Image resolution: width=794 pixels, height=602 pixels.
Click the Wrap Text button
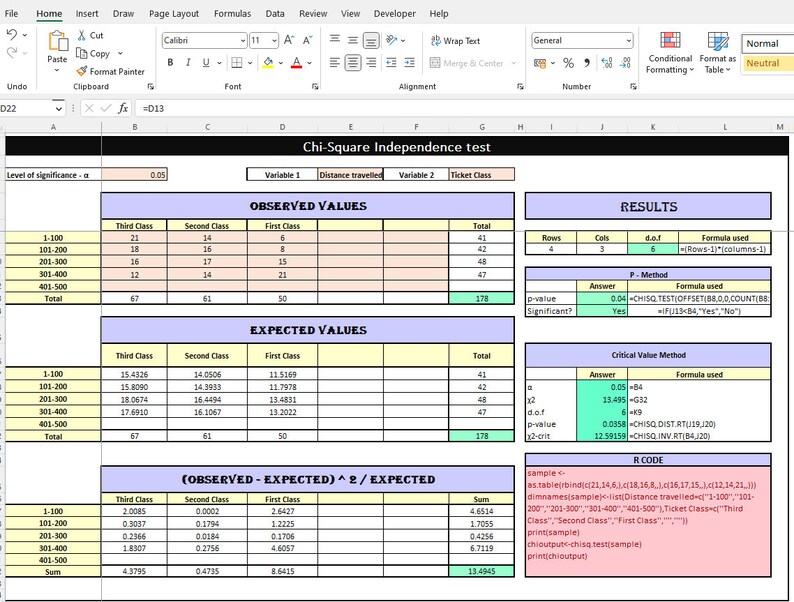tap(455, 41)
